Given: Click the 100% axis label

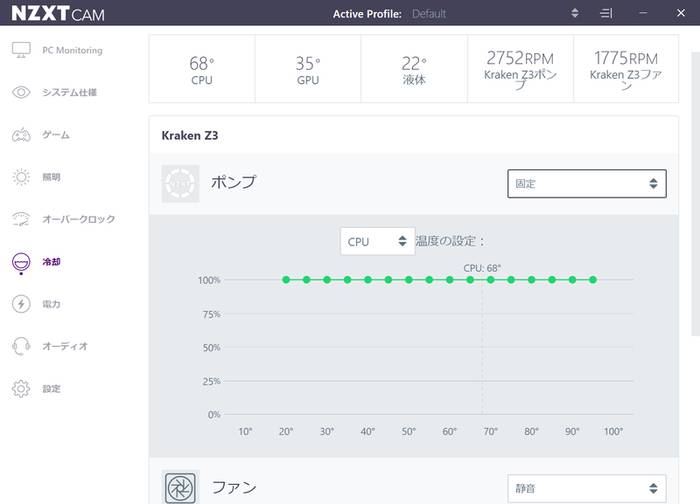Looking at the screenshot, I should pyautogui.click(x=209, y=280).
